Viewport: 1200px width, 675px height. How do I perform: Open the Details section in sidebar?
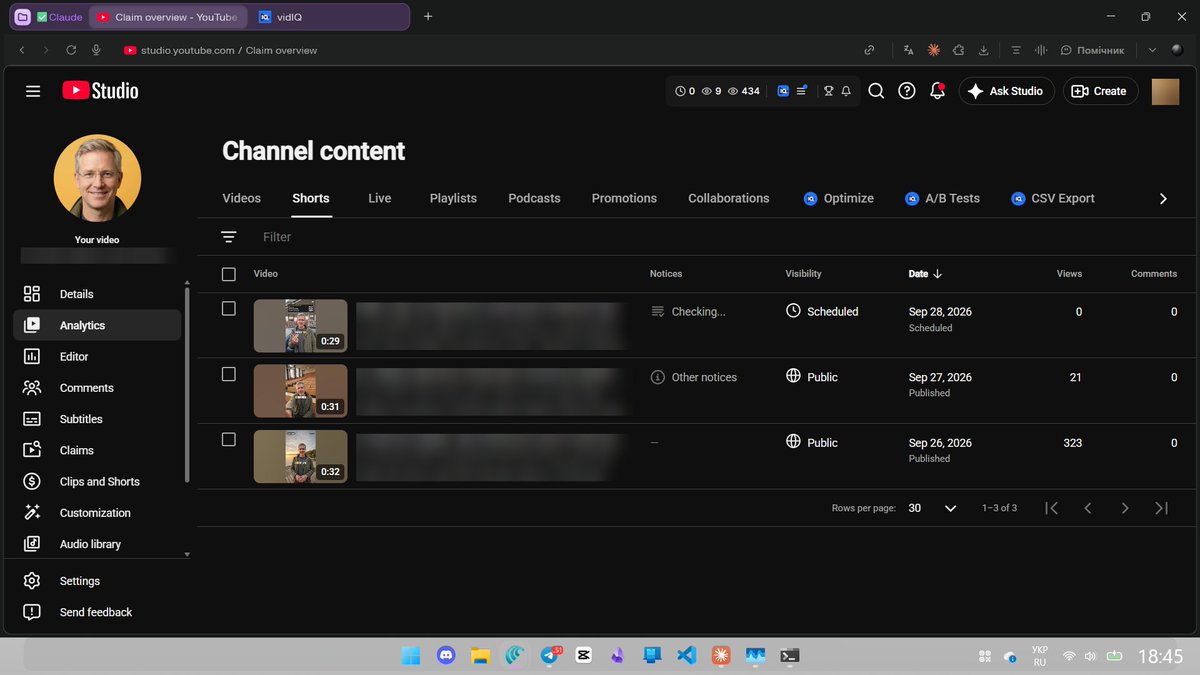coord(97,294)
